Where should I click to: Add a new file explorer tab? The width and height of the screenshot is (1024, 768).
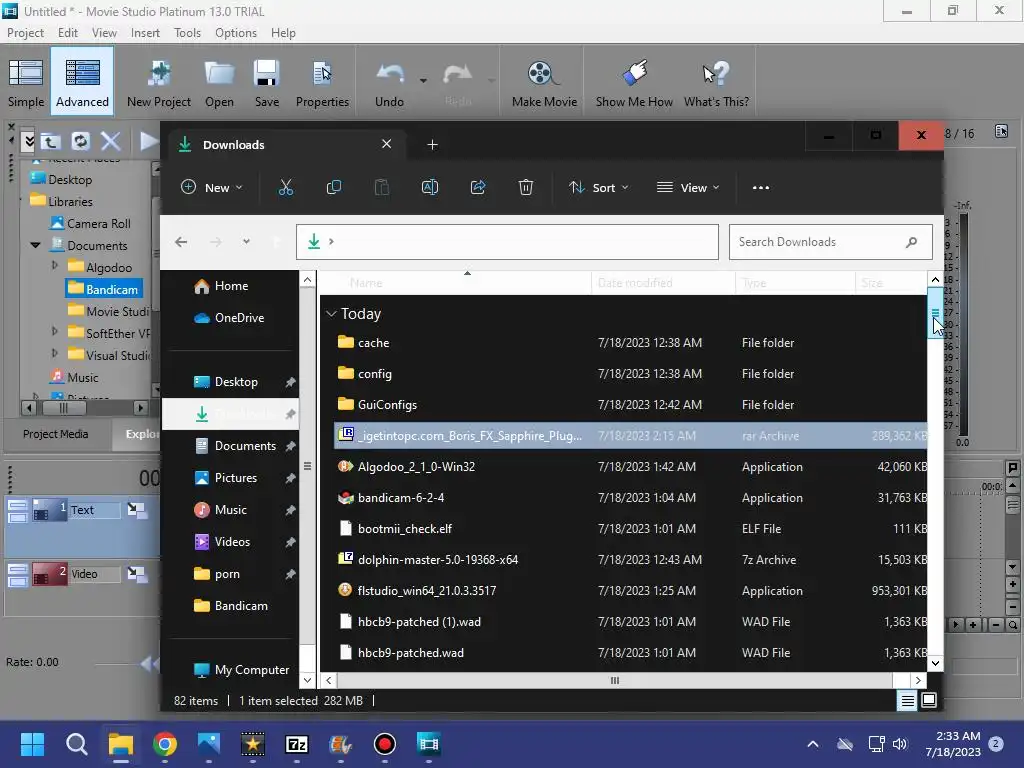pos(432,144)
